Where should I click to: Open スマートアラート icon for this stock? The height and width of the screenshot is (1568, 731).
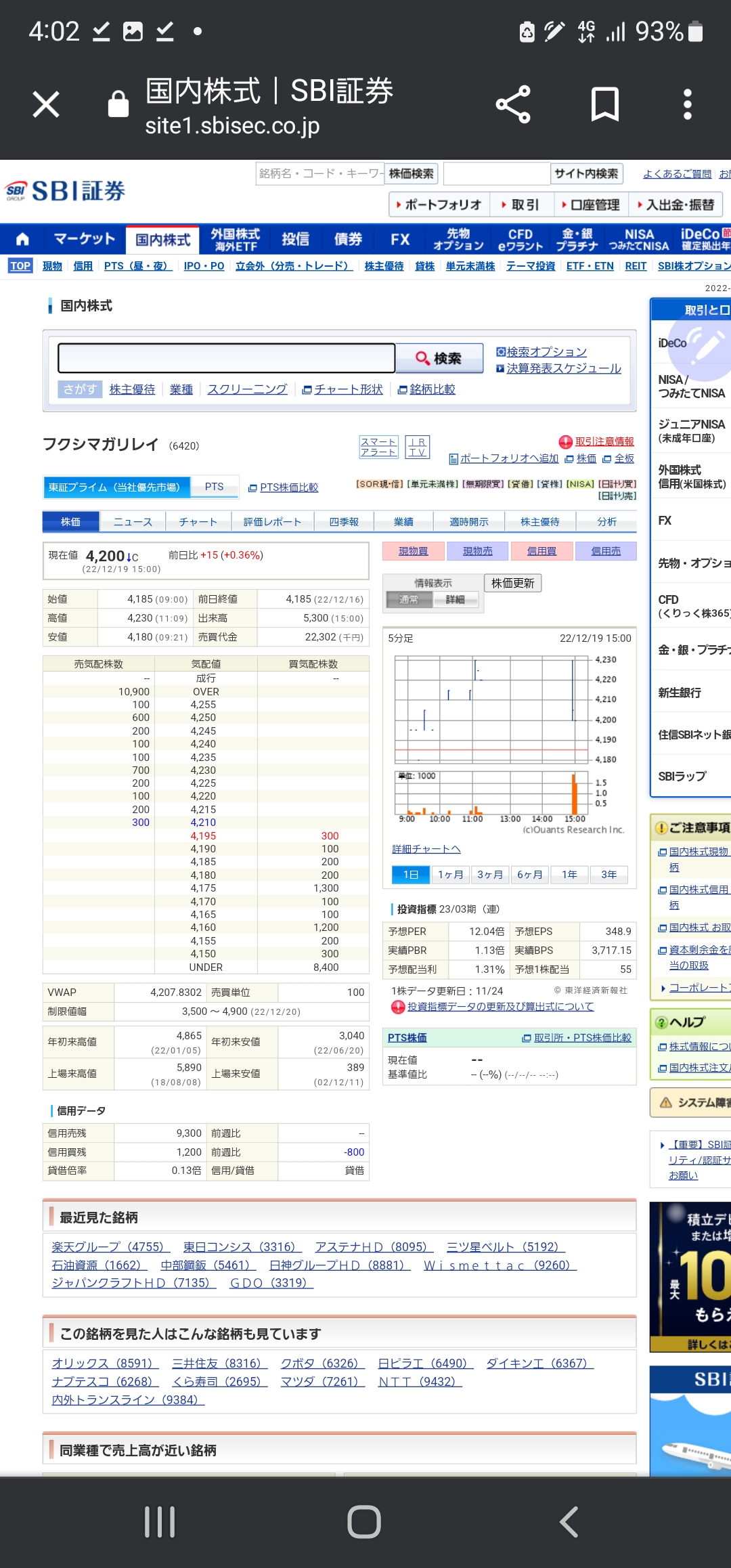coord(378,447)
